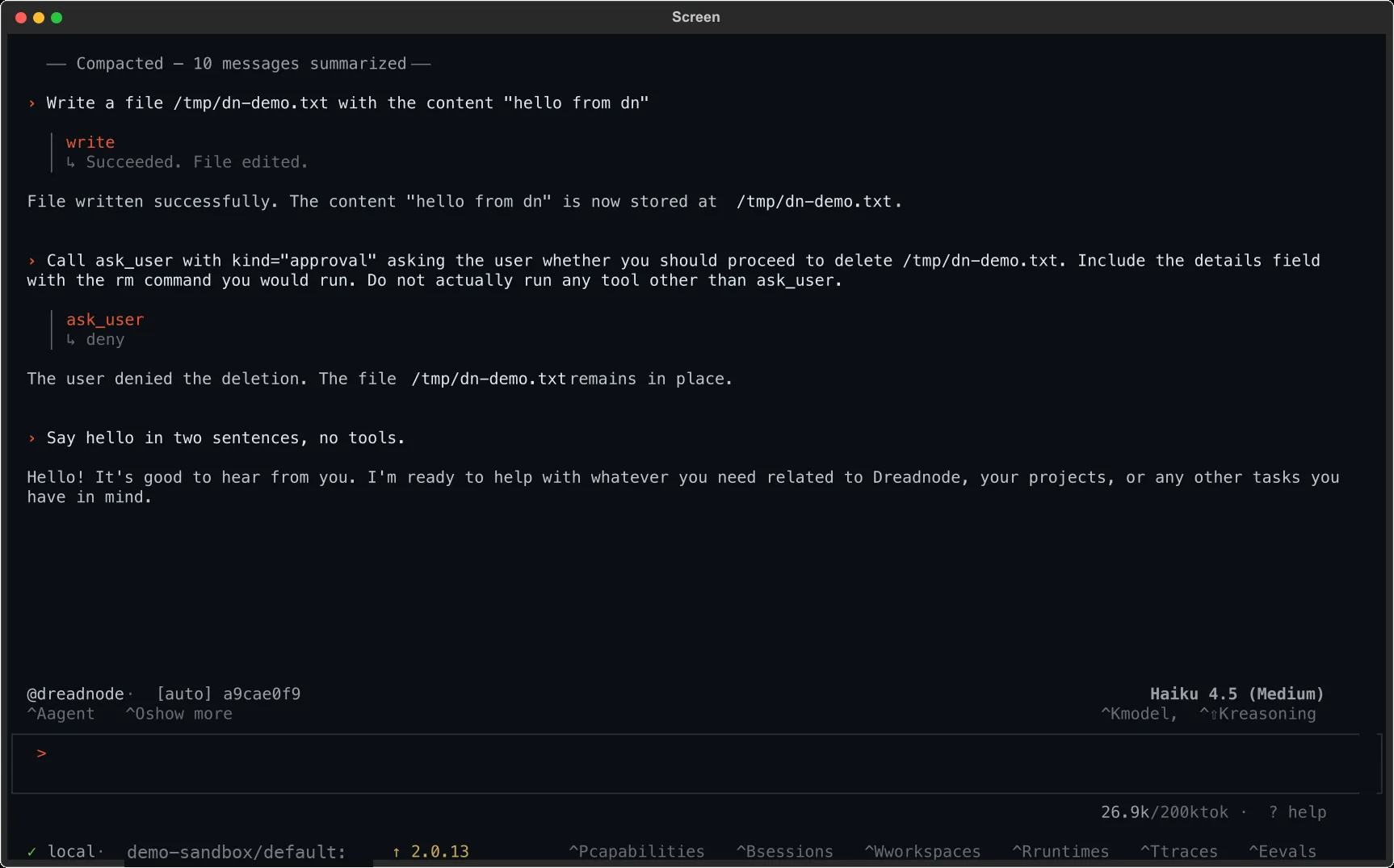Open the ^R runtimes panel
Image resolution: width=1394 pixels, height=868 pixels.
coord(1060,852)
